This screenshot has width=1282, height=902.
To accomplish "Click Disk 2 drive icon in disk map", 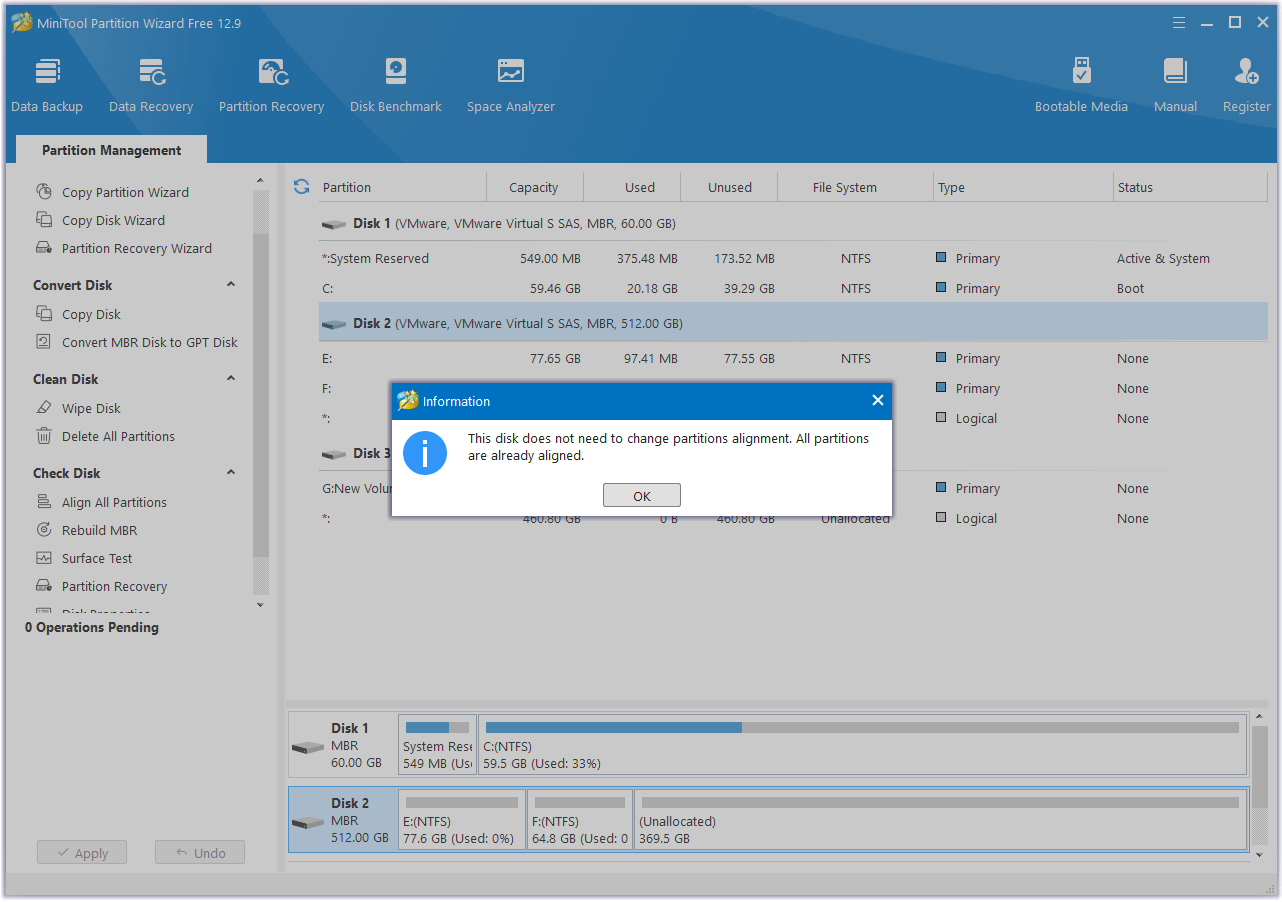I will pos(308,822).
